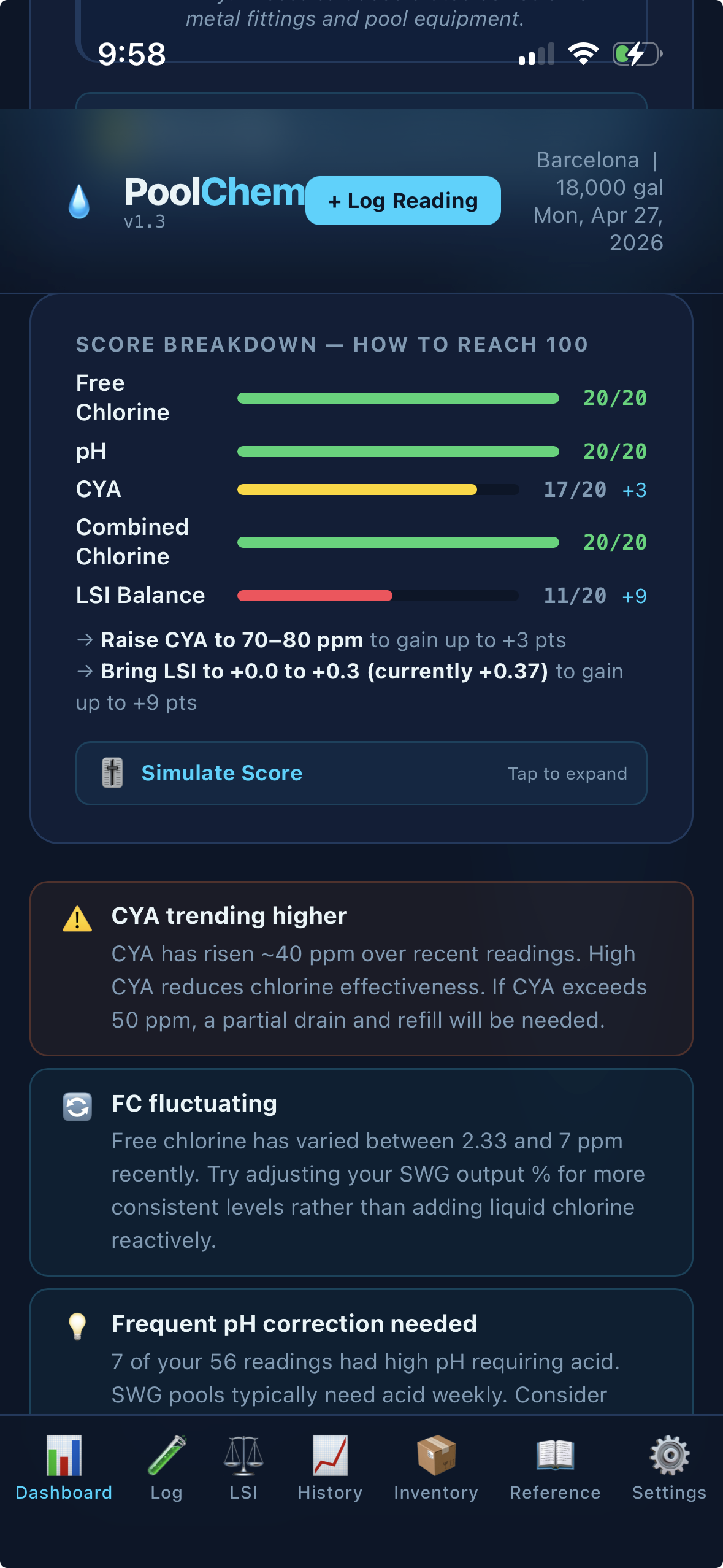Switch to the History tab label

[330, 1493]
